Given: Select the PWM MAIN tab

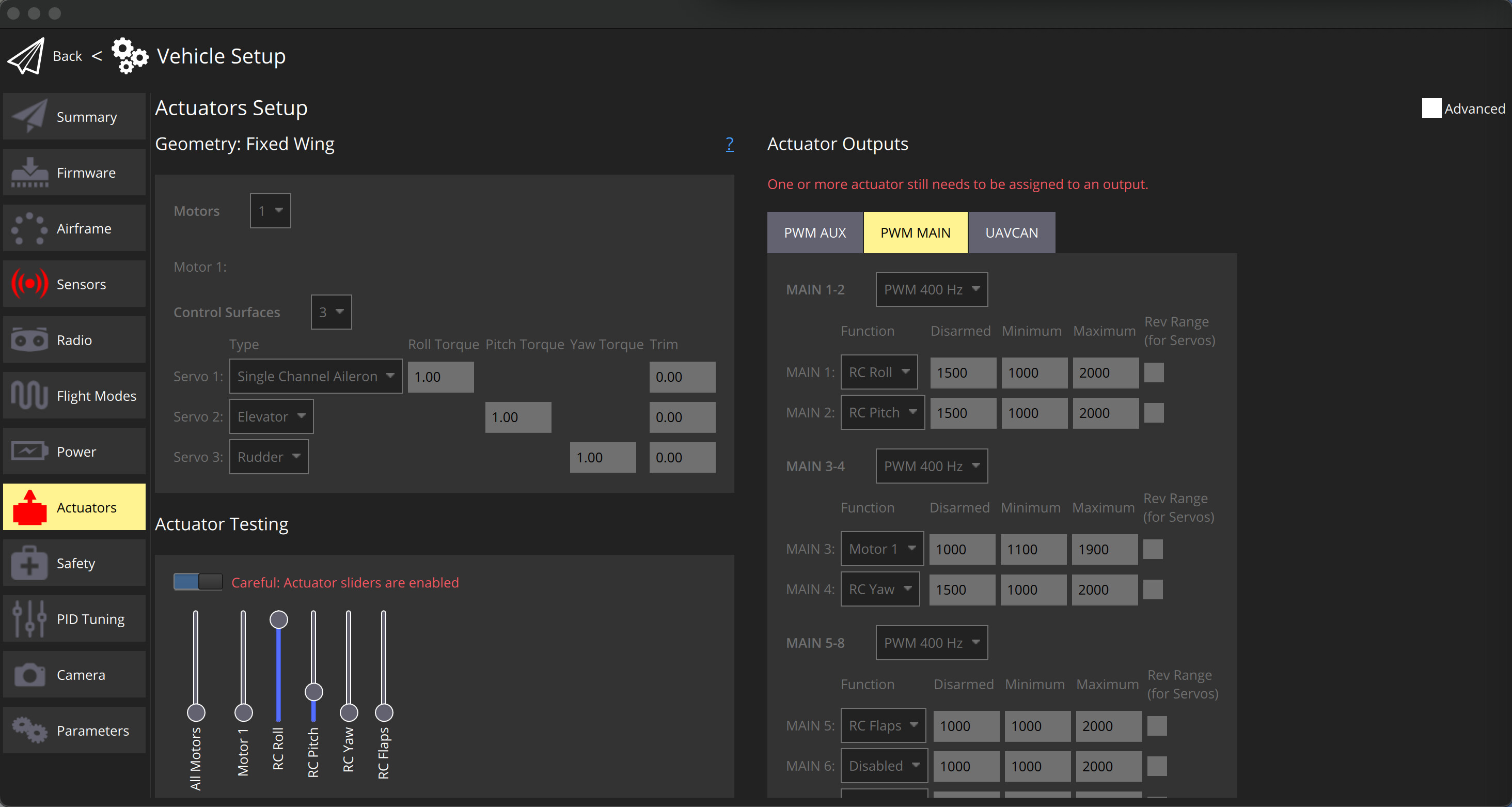Looking at the screenshot, I should tap(915, 232).
